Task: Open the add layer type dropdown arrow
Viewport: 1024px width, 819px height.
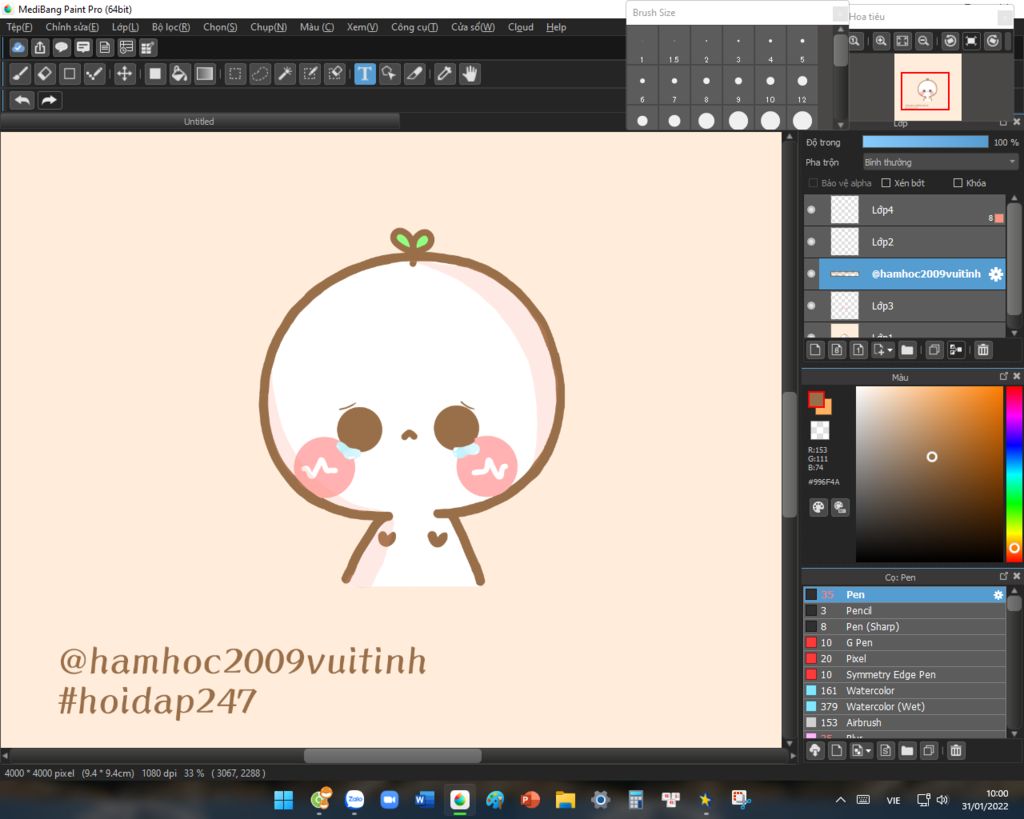Action: 889,351
